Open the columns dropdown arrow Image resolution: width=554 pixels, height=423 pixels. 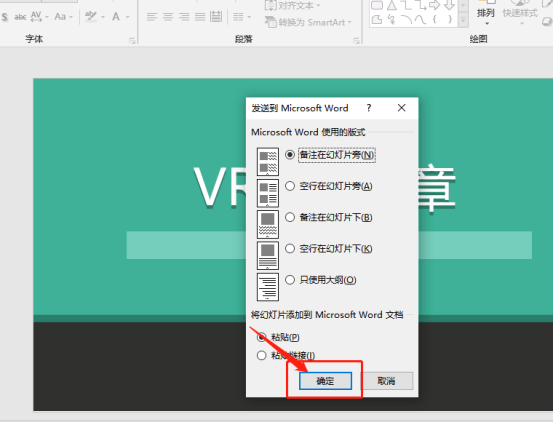pyautogui.click(x=249, y=17)
